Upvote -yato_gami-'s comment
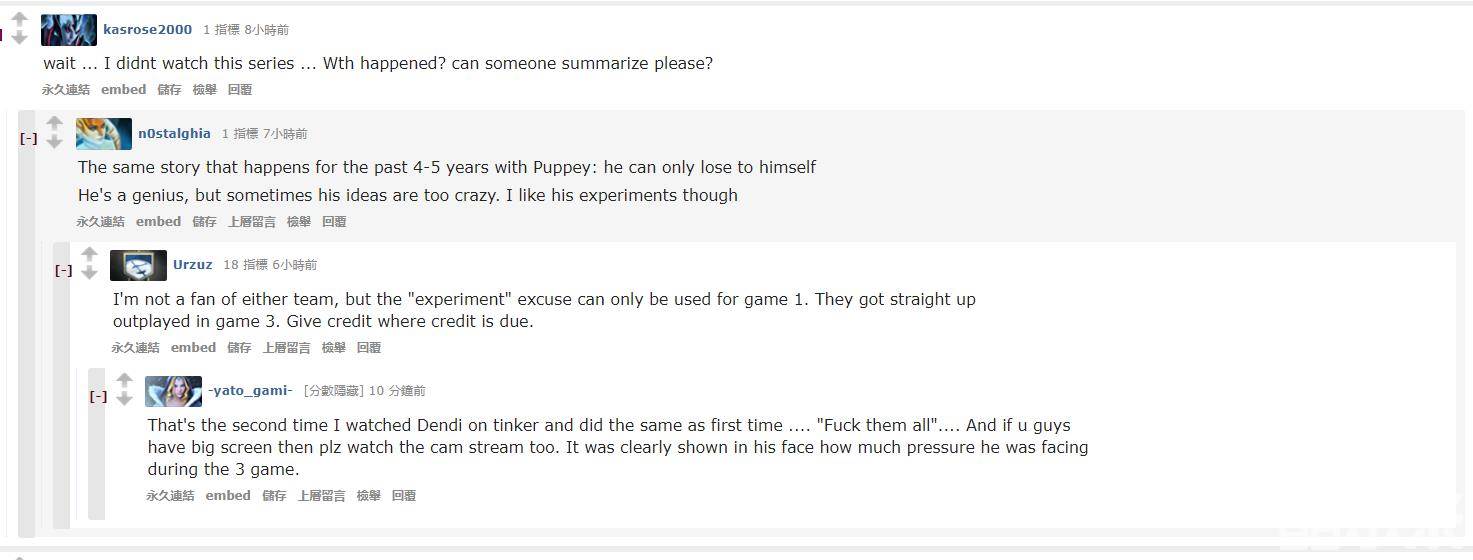1473x560 pixels. click(x=124, y=380)
